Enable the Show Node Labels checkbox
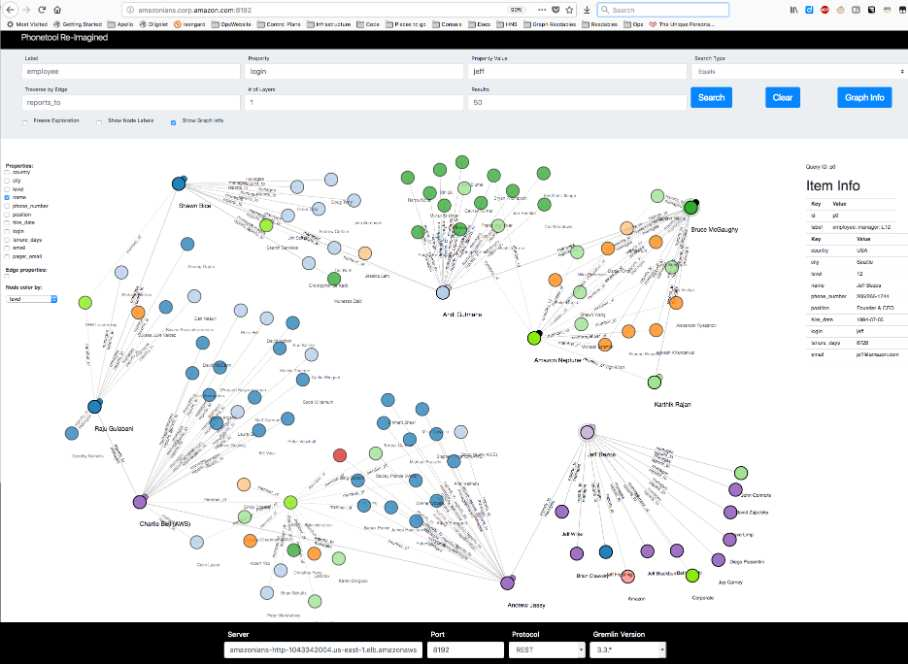This screenshot has height=664, width=908. [x=99, y=122]
